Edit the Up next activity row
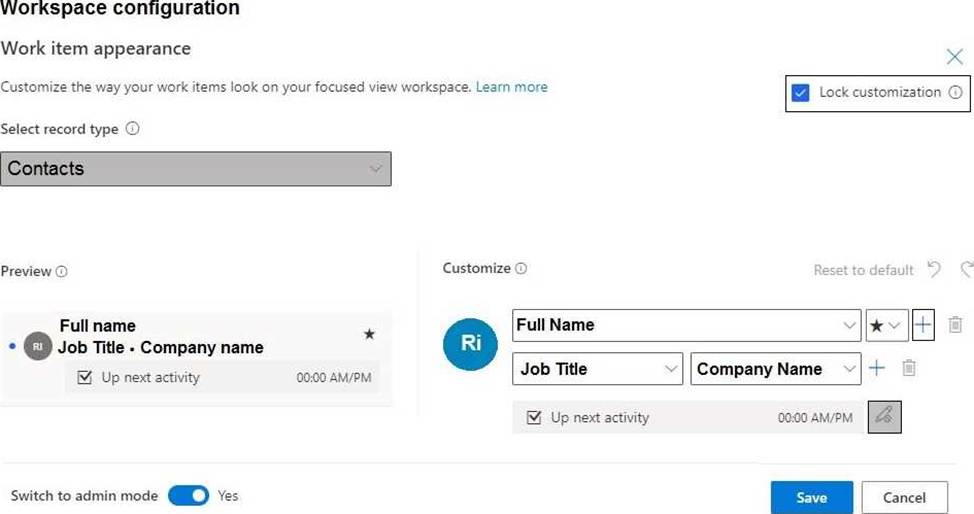Screen dimensions: 974x514 click(883, 417)
